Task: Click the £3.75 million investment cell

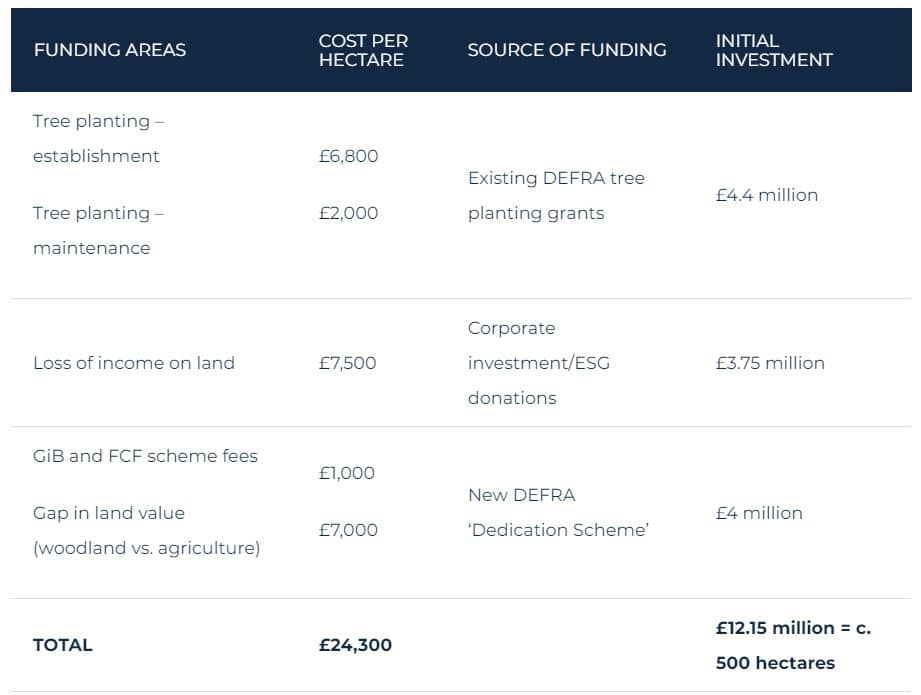Action: pos(770,363)
